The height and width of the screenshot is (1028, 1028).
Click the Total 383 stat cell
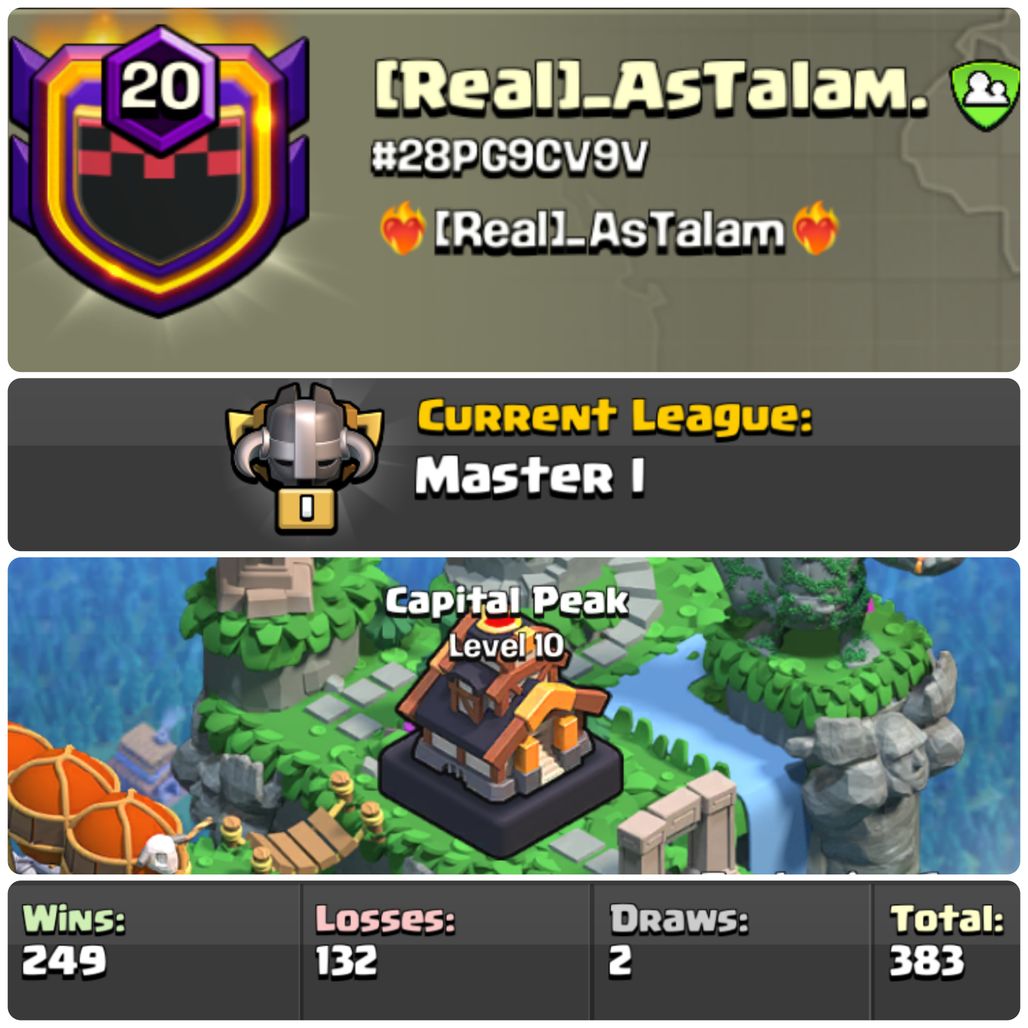point(946,950)
